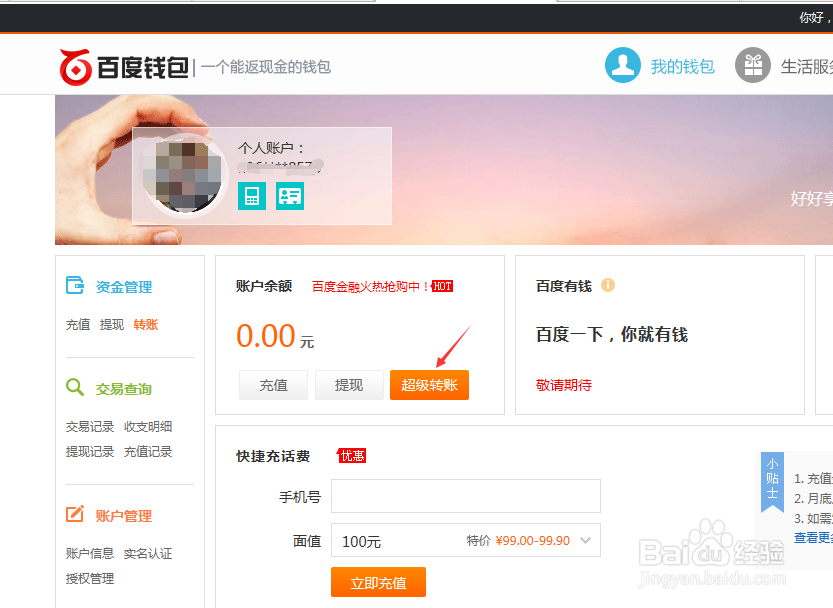The image size is (833, 608).
Task: Click the 账户余额 heading
Action: coord(264,286)
